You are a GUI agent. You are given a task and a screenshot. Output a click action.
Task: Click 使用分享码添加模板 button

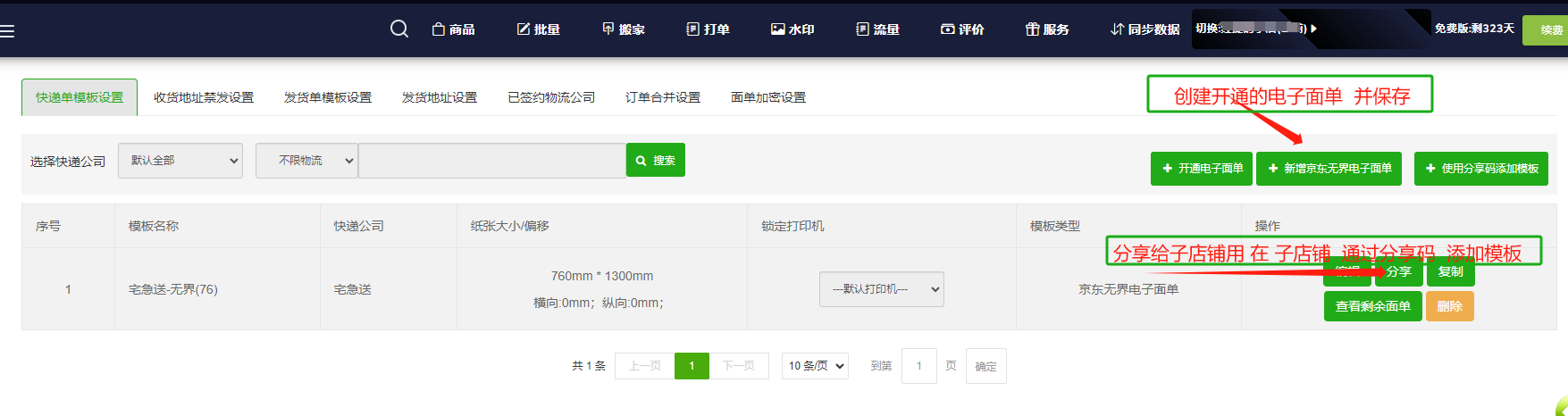(x=1480, y=169)
